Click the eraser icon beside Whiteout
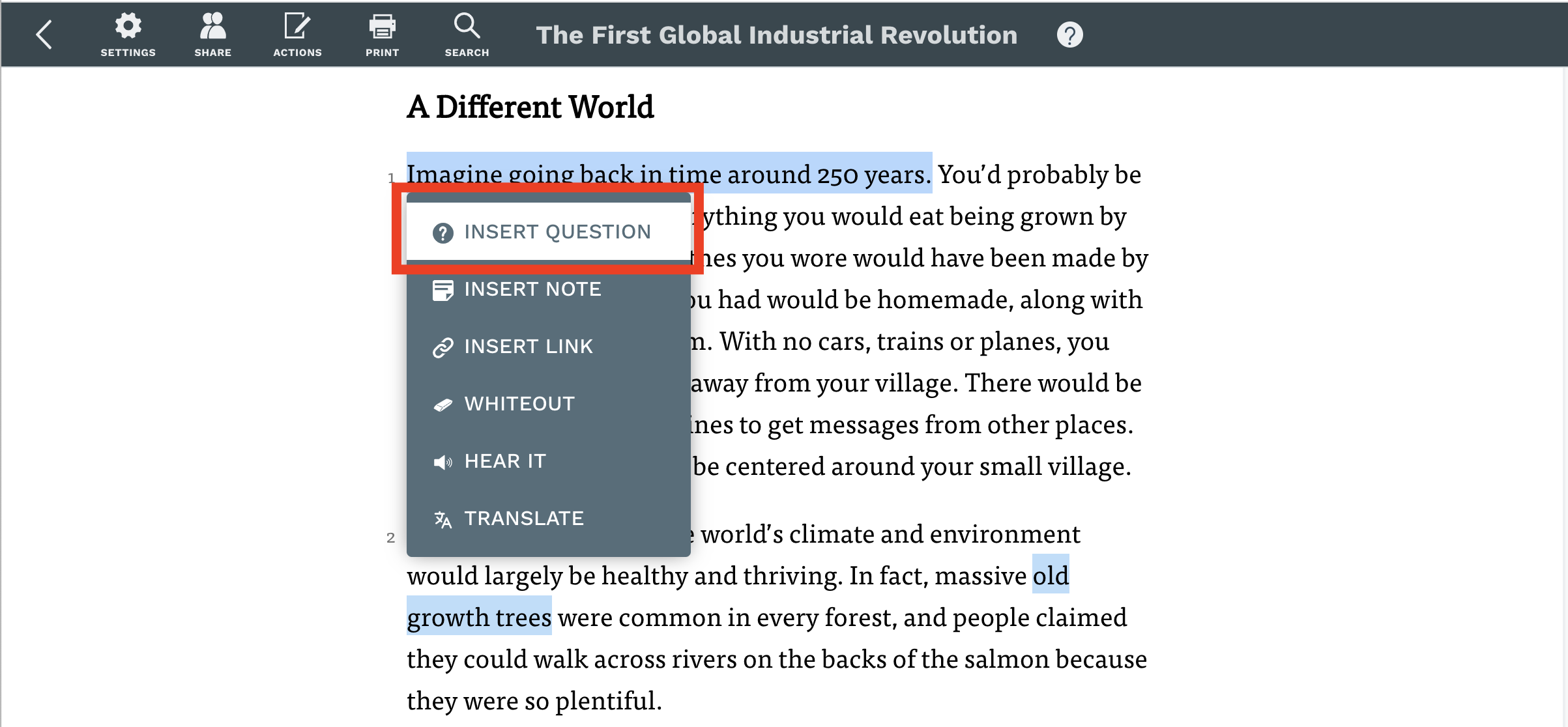1568x727 pixels. [x=443, y=405]
